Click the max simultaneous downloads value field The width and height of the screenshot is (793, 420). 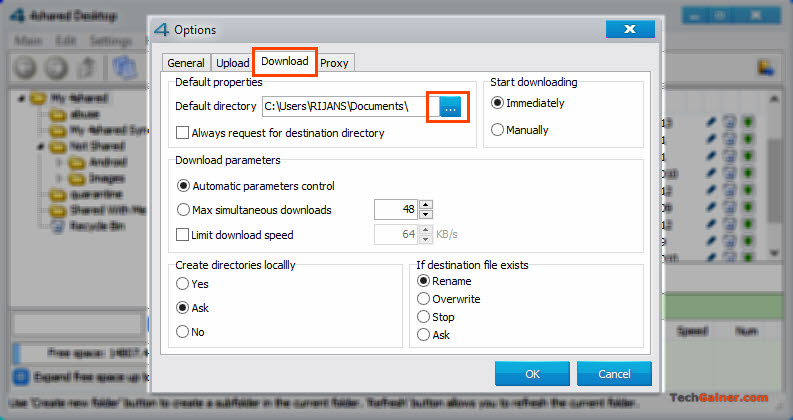click(x=396, y=209)
